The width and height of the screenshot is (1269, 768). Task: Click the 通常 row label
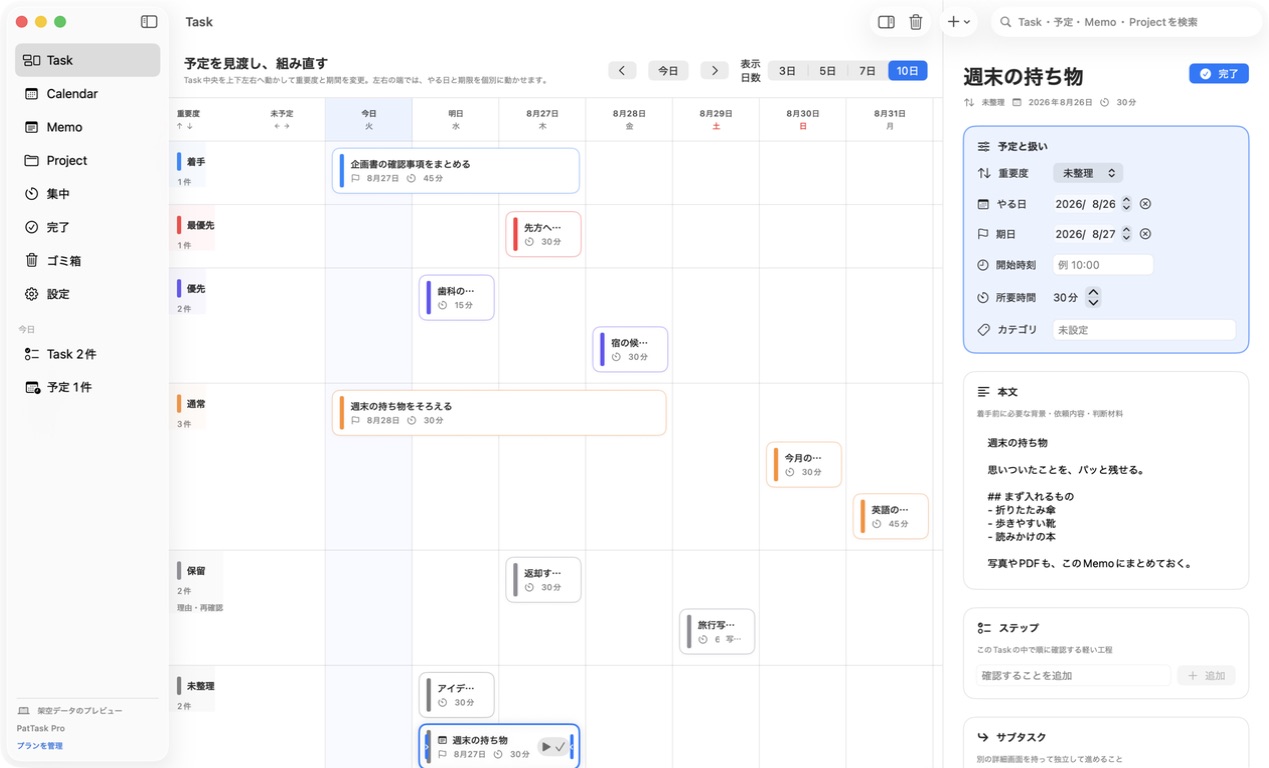tap(196, 404)
